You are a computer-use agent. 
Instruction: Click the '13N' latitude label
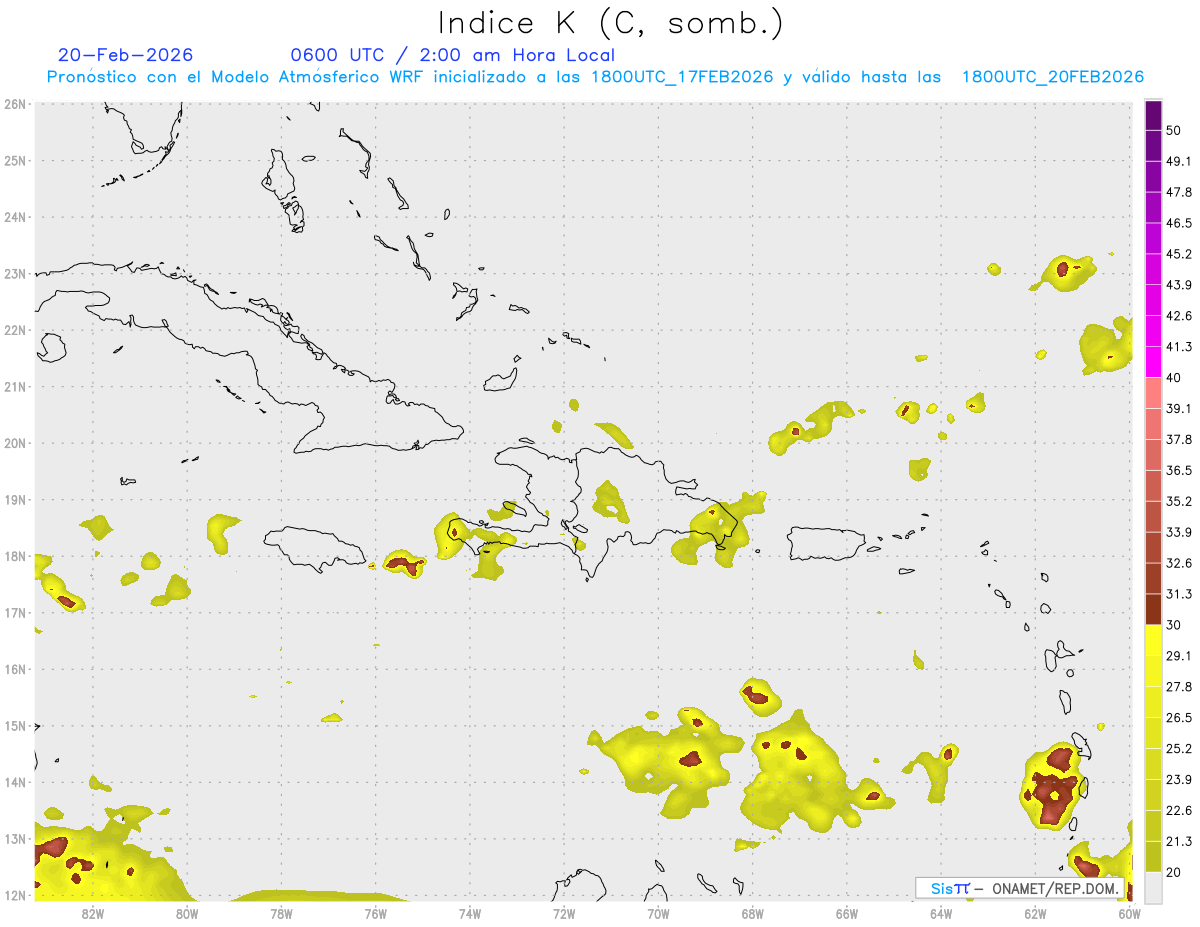[14, 838]
